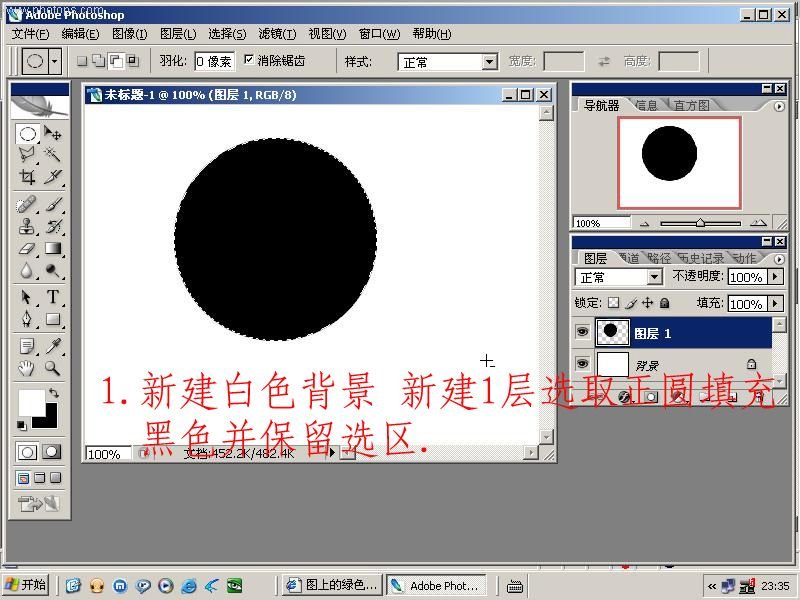Pick the Eyedropper tool
800x600 pixels.
tap(53, 346)
